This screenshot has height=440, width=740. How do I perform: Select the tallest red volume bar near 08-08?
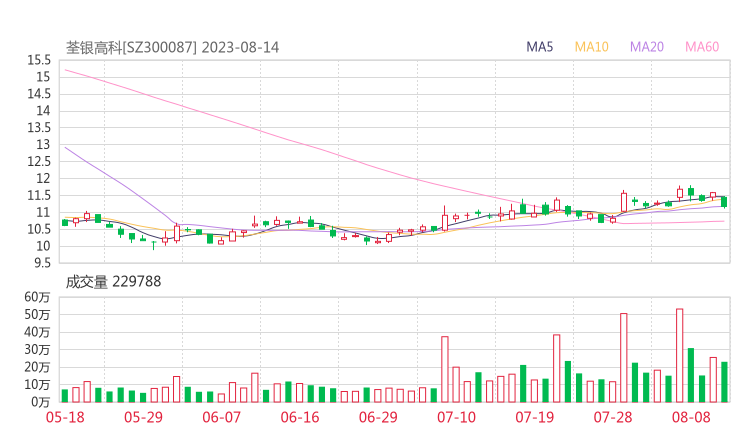pos(680,355)
